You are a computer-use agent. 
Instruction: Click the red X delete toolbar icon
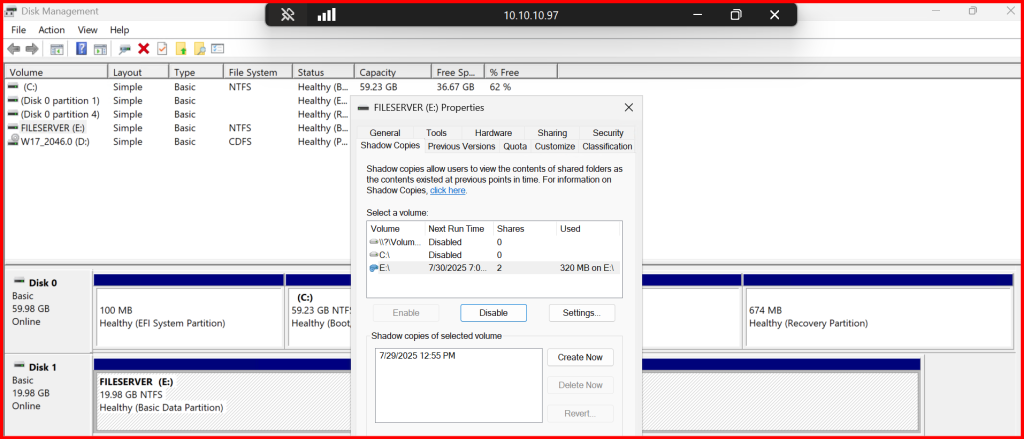(x=144, y=48)
